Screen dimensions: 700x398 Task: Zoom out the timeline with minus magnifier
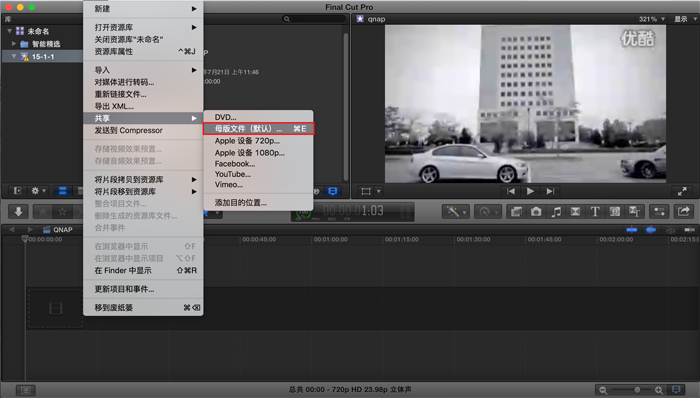tap(603, 390)
